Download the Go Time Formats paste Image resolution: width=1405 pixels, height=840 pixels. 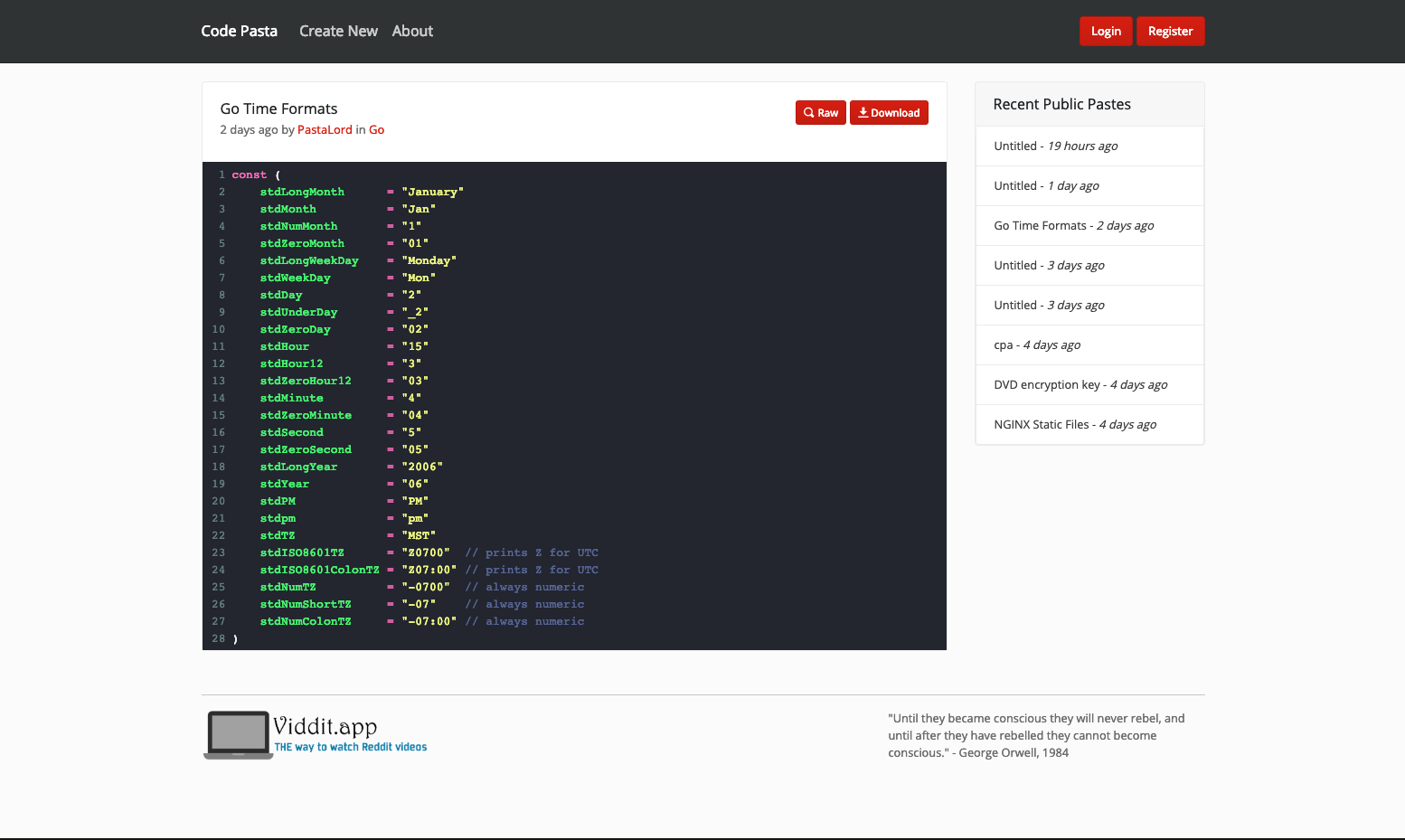[x=889, y=112]
